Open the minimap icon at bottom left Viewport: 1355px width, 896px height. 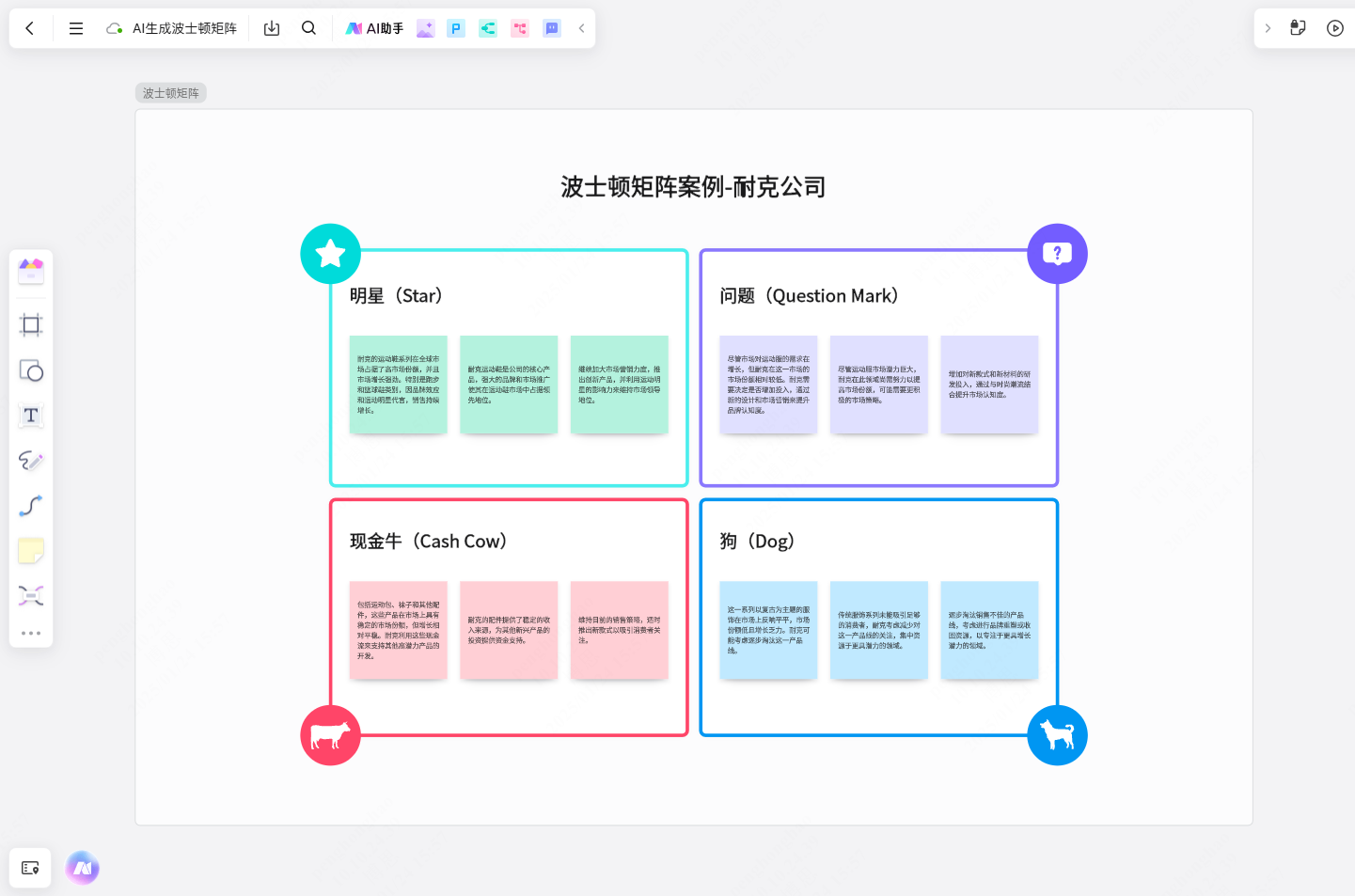(x=30, y=868)
